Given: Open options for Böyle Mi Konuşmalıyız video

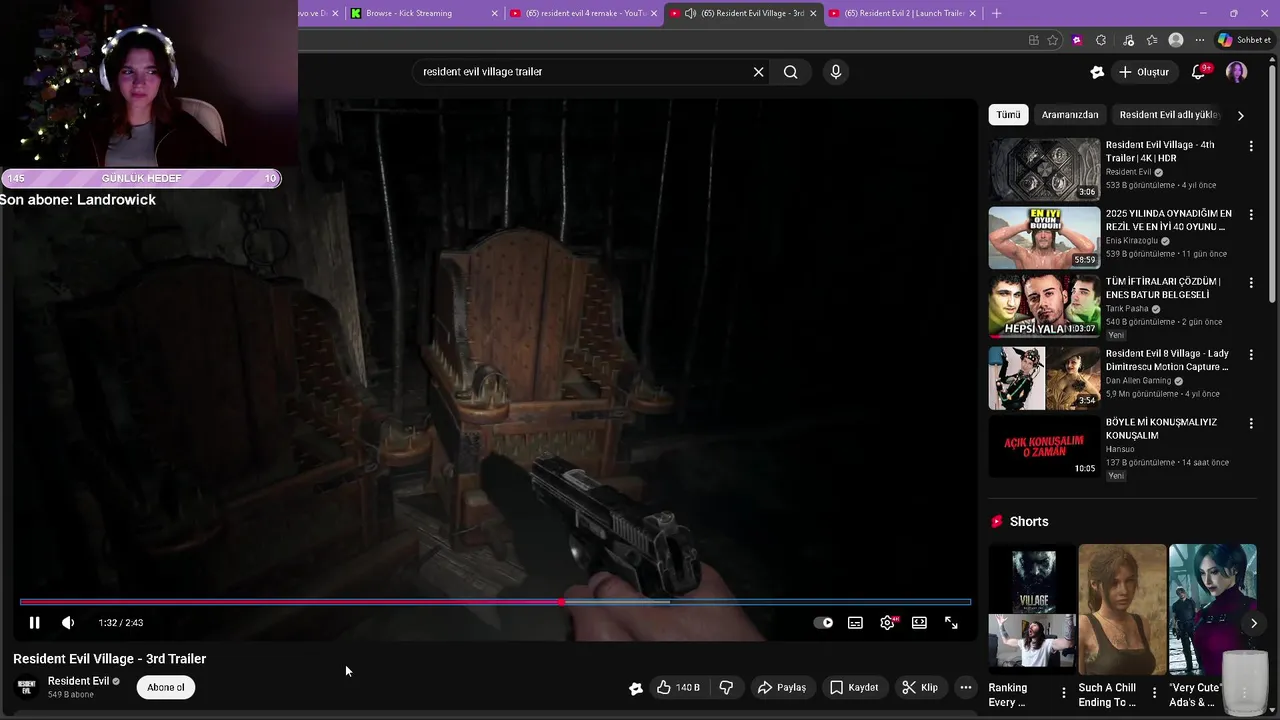Looking at the screenshot, I should pyautogui.click(x=1251, y=423).
